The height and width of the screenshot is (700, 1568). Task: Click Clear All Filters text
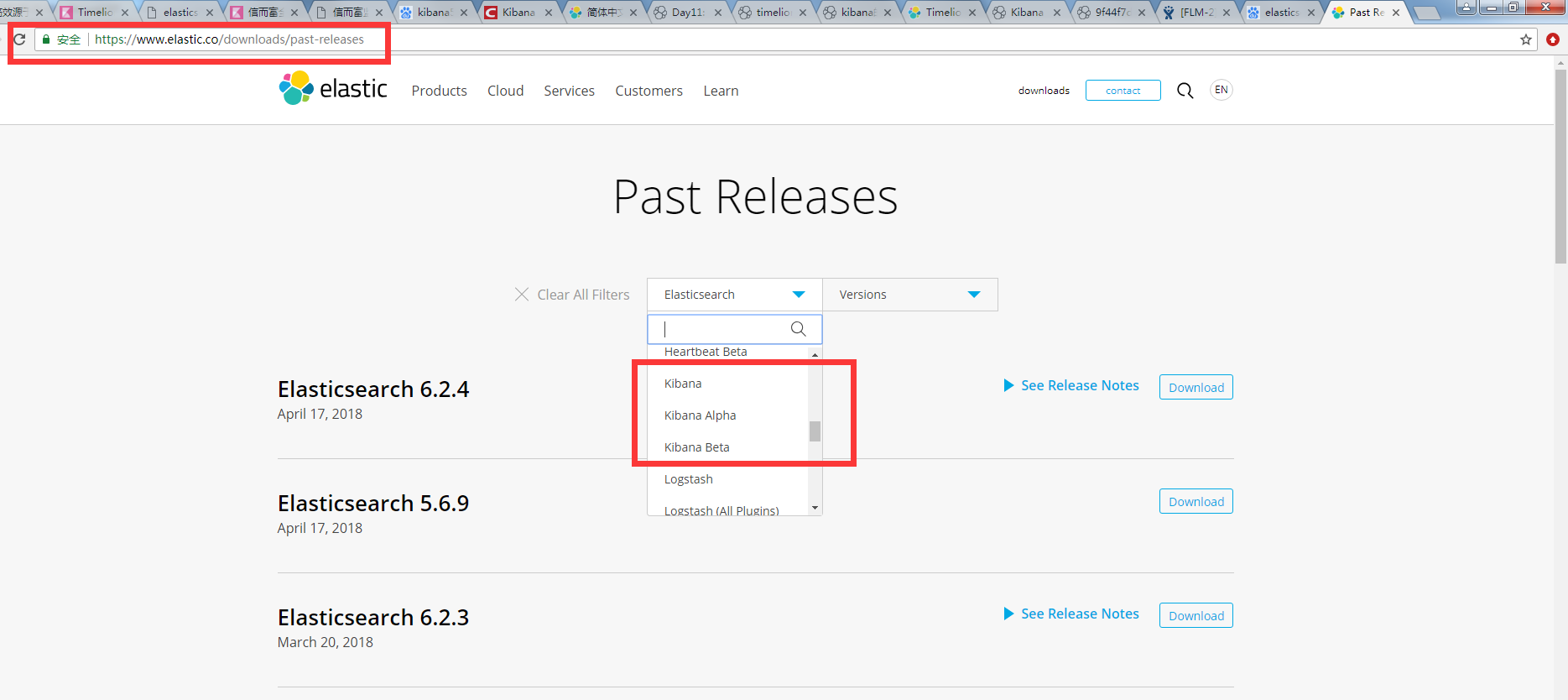click(x=583, y=295)
